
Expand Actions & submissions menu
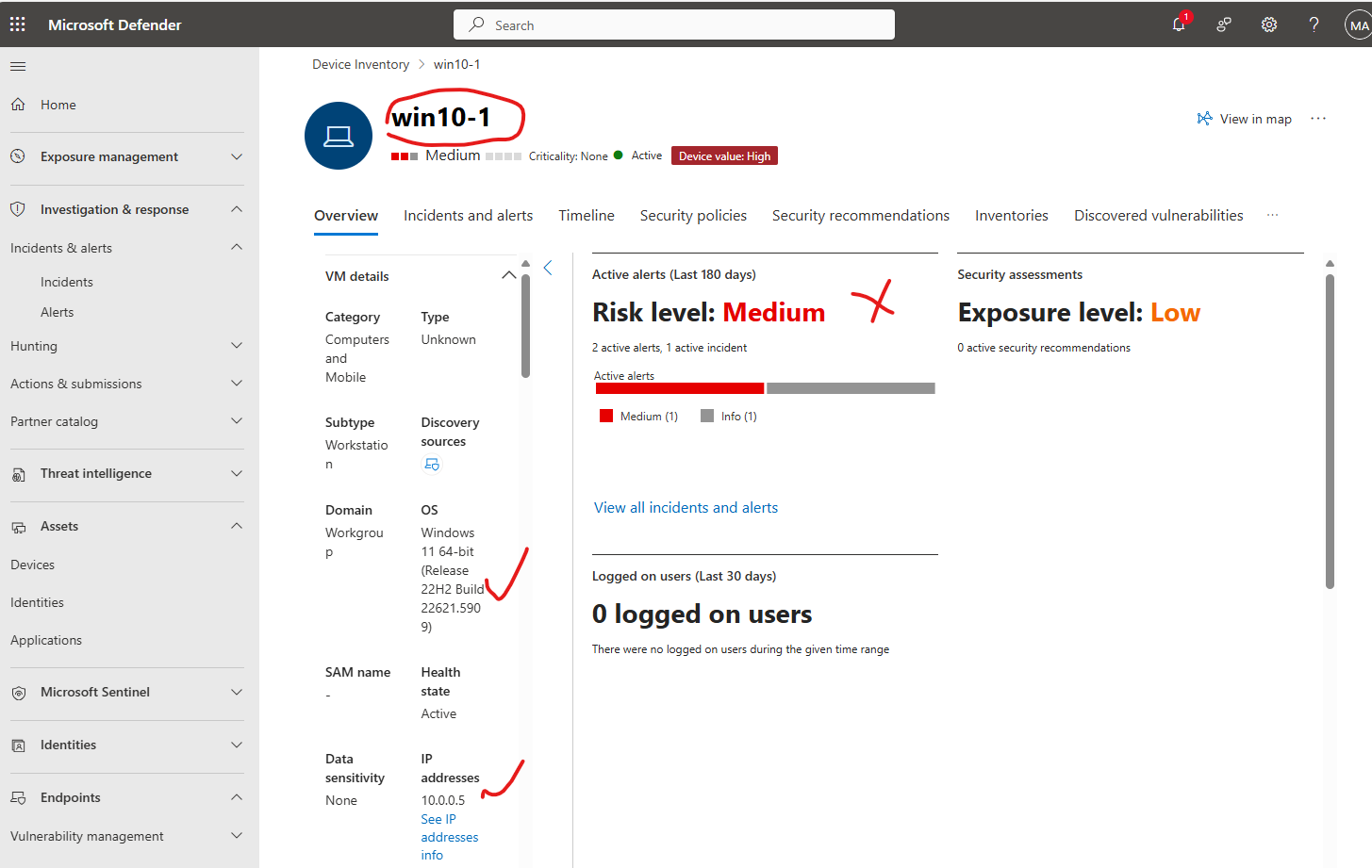click(237, 384)
